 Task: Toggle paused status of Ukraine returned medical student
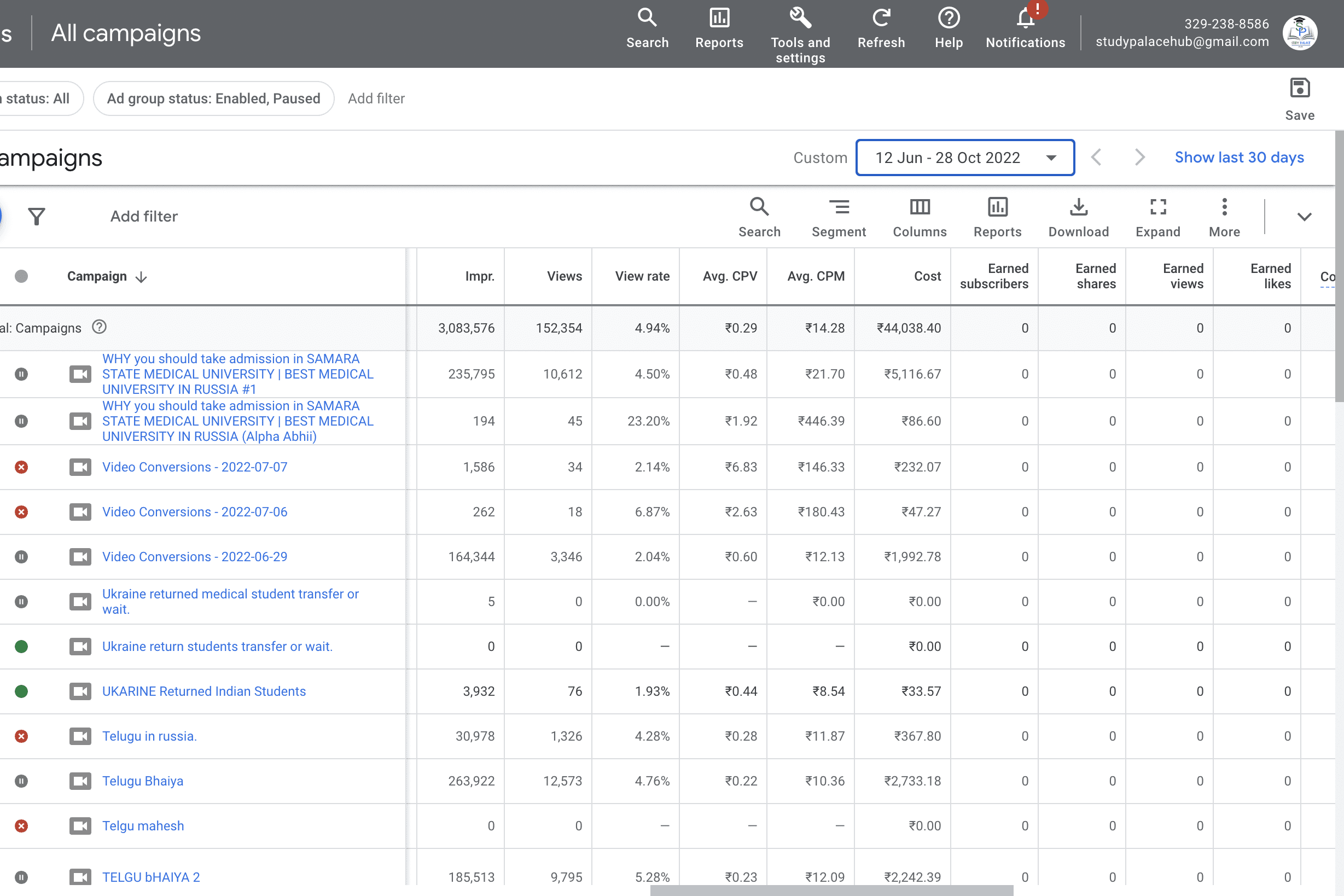coord(21,601)
